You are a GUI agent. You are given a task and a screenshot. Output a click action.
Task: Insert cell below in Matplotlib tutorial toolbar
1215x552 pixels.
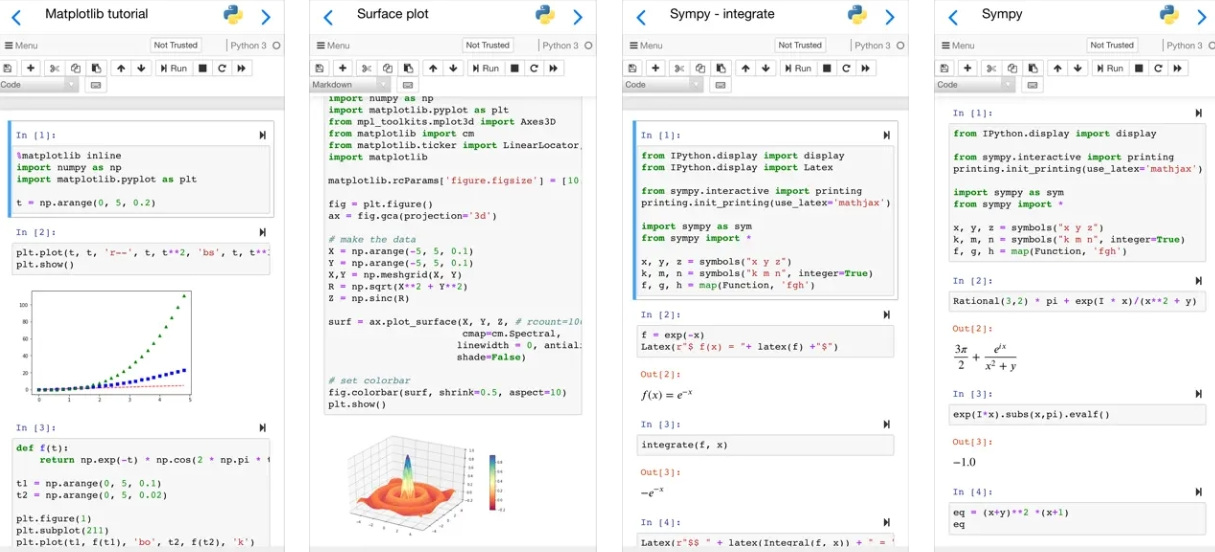coord(31,68)
